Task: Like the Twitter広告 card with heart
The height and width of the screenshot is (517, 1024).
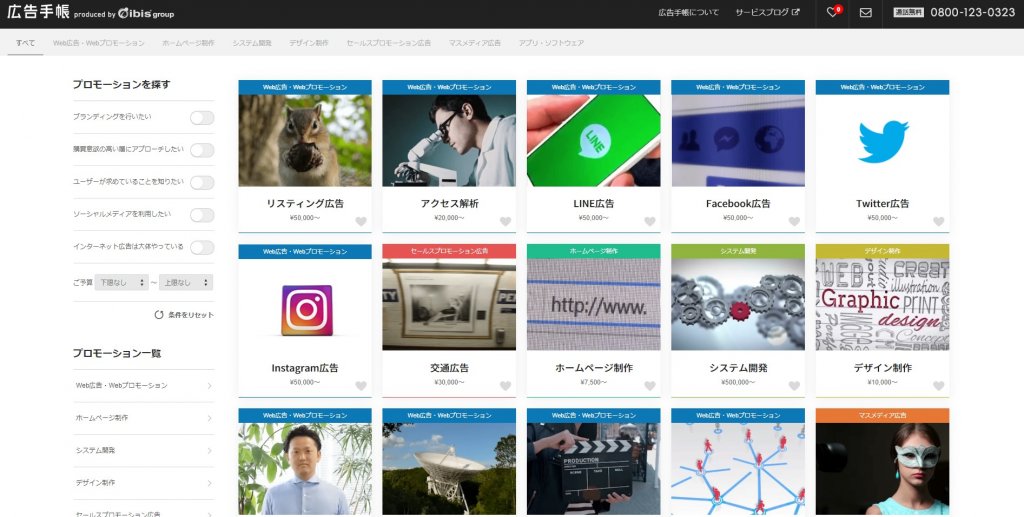Action: point(938,221)
